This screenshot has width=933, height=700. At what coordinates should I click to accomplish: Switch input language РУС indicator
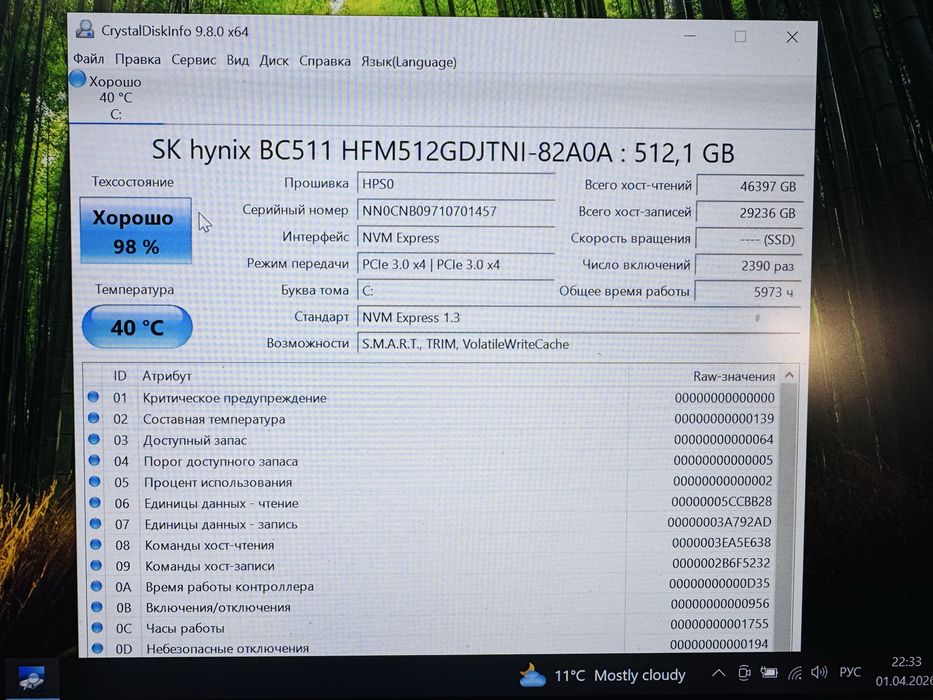point(850,672)
